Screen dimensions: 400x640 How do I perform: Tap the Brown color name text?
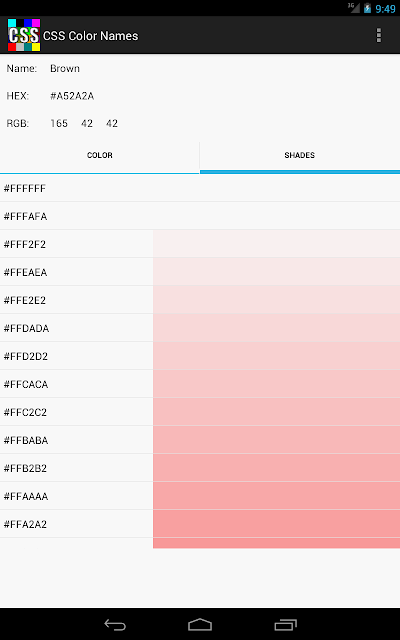(x=65, y=68)
